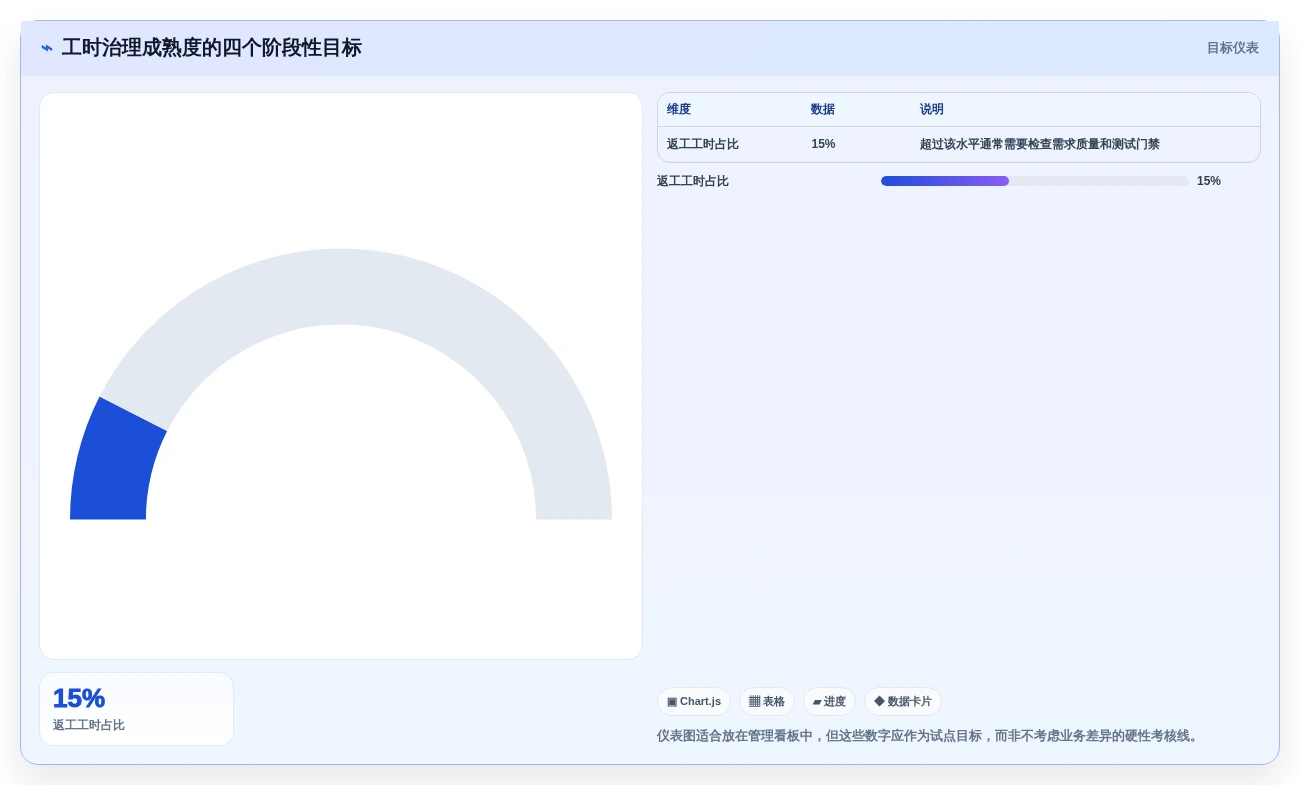Image resolution: width=1300 pixels, height=785 pixels.
Task: Click the lightning icon beside the title
Action: pyautogui.click(x=47, y=48)
